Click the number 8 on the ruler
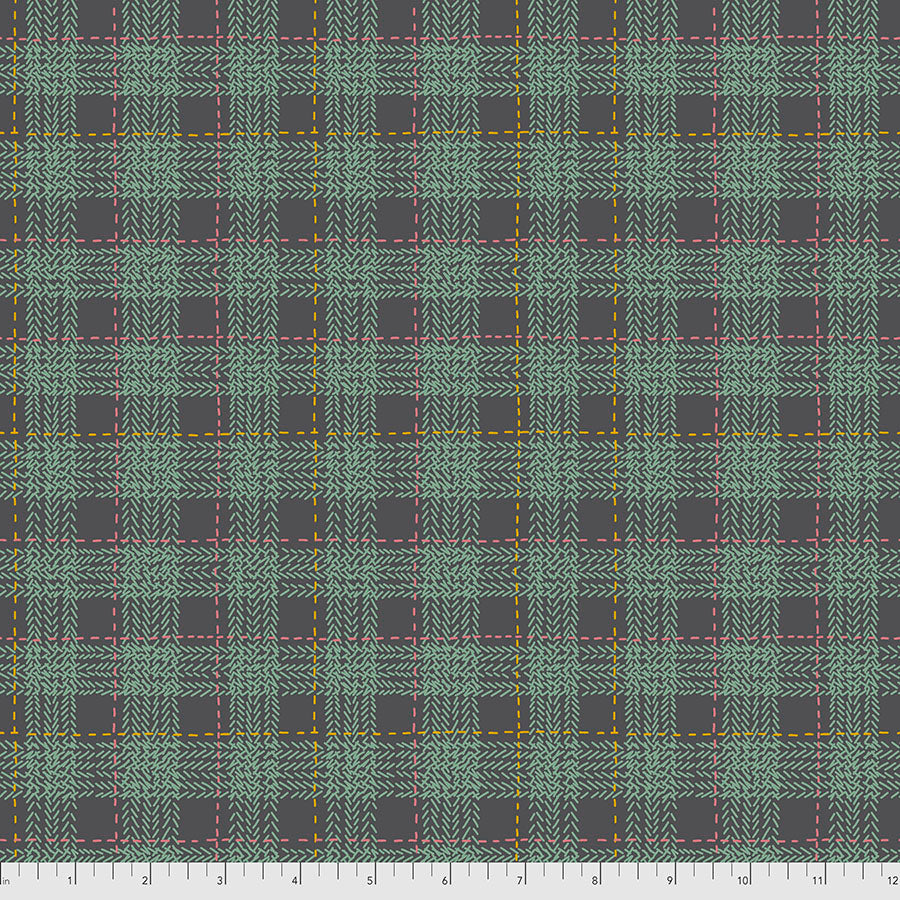 pos(594,882)
